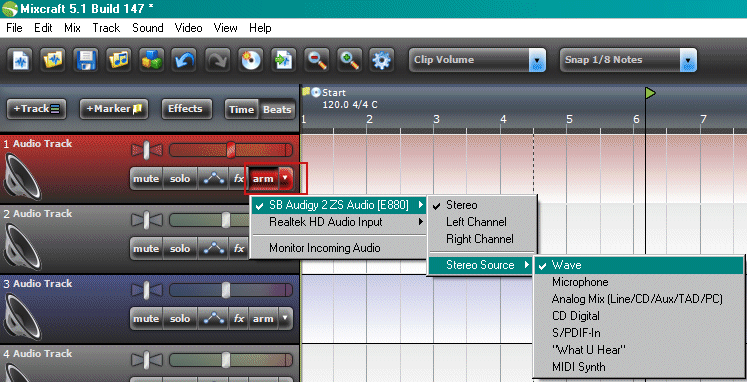Enable Monitor Incoming Audio
747x382 pixels.
pos(339,248)
